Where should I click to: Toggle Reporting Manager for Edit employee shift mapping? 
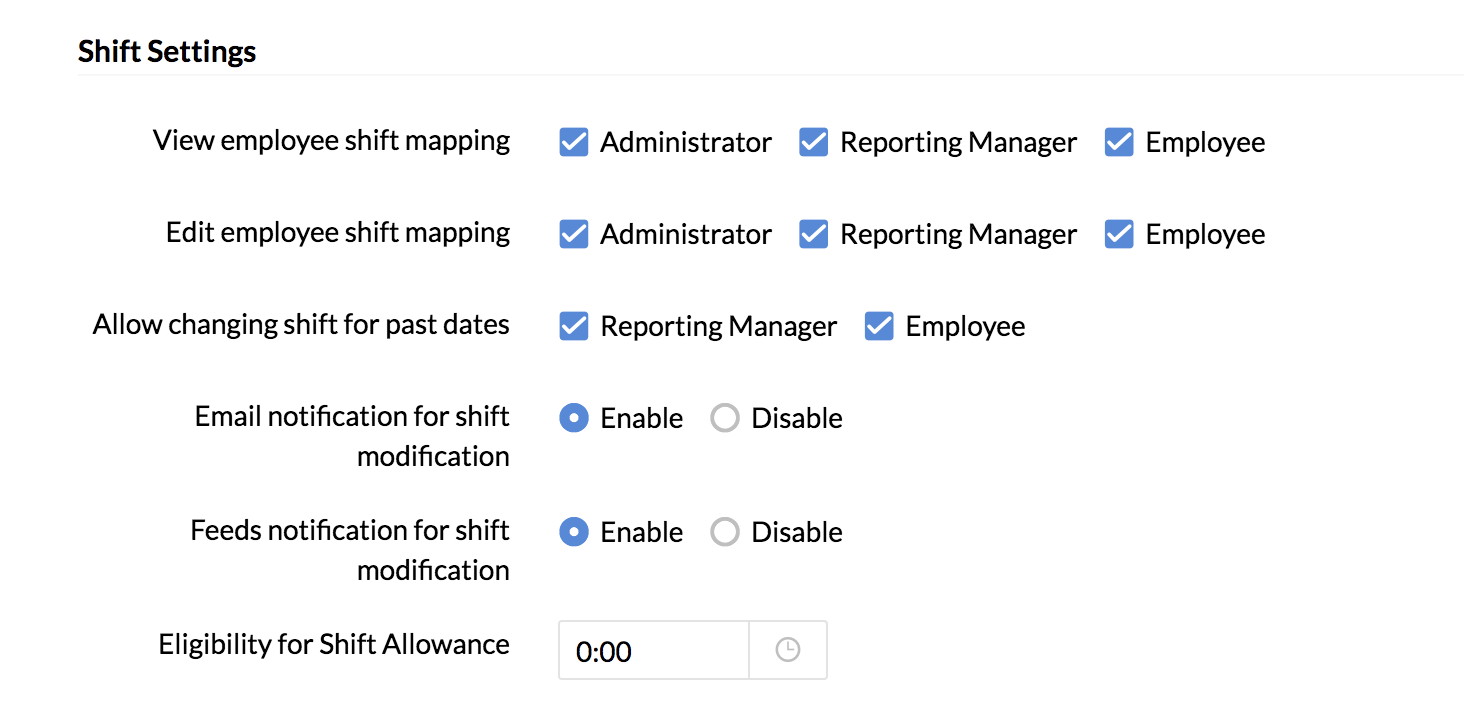point(814,235)
